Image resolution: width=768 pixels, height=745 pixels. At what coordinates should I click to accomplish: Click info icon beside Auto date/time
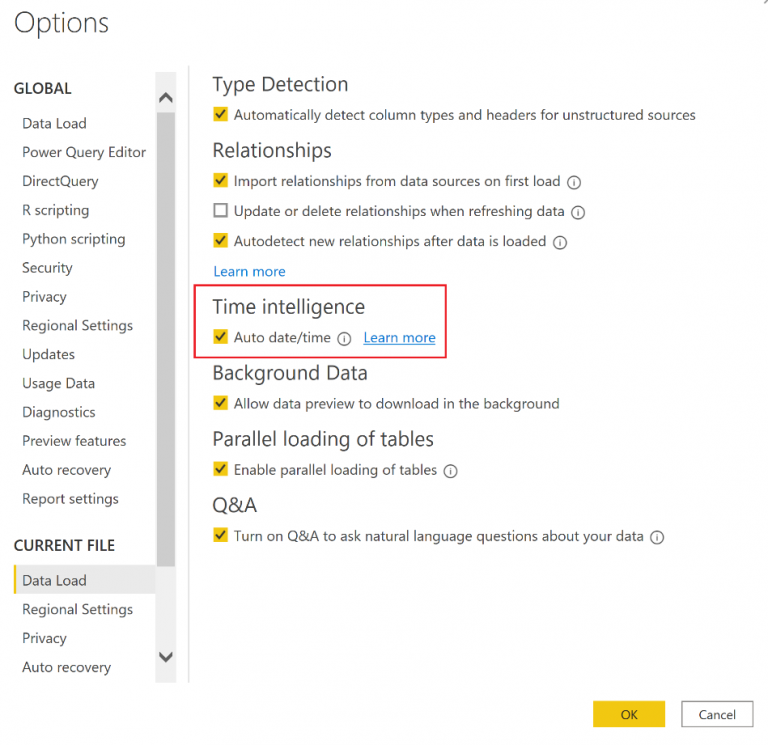point(344,338)
